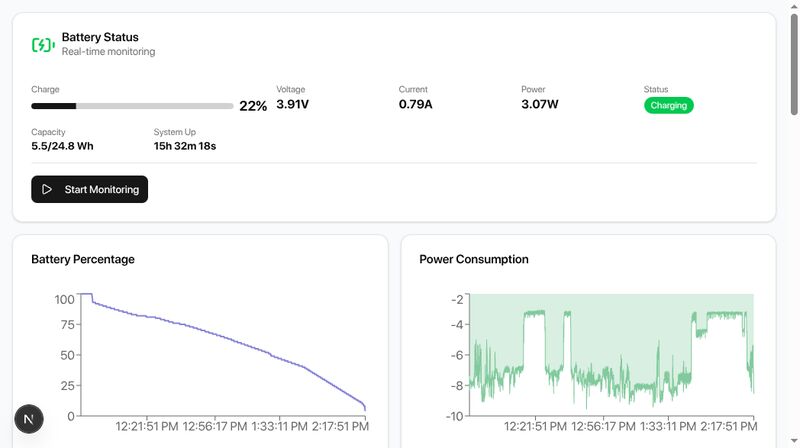Open the Next.js dev tools badge
The height and width of the screenshot is (448, 800).
(29, 418)
